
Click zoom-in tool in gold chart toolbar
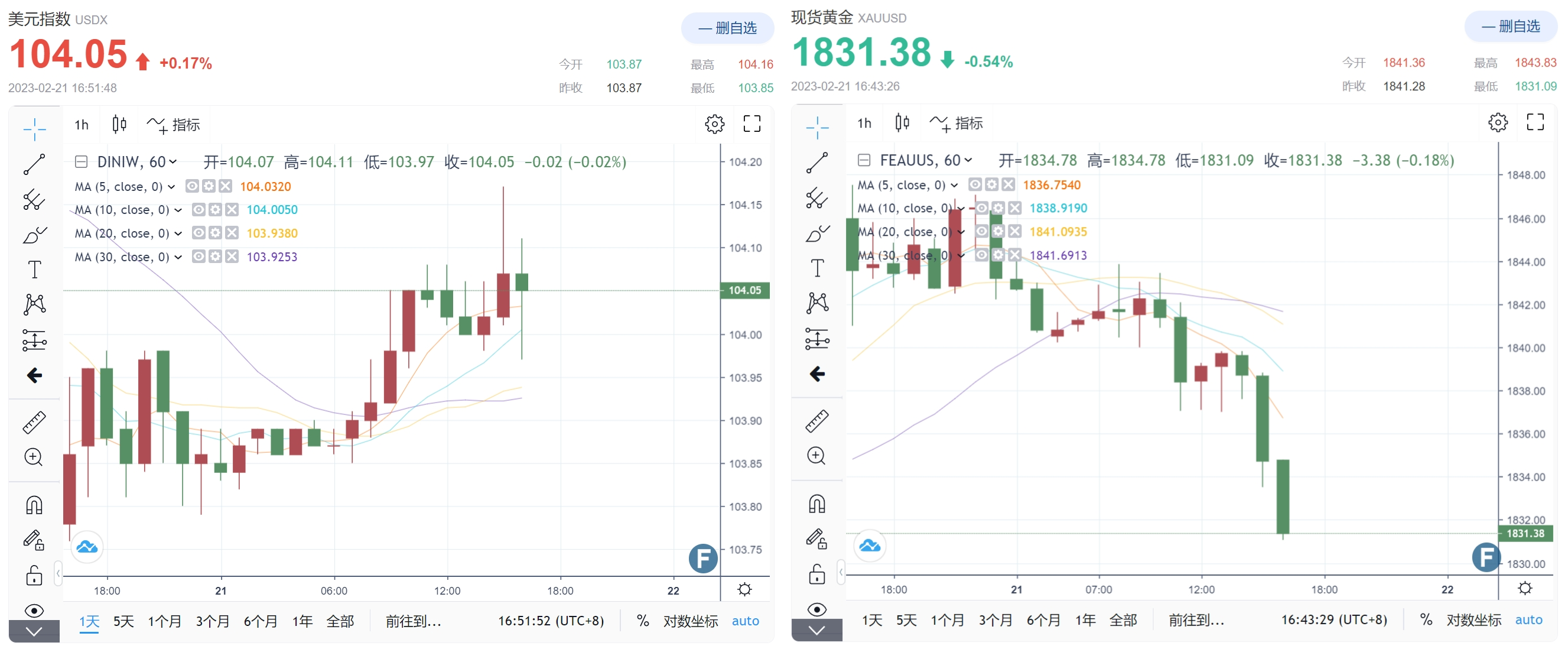pos(816,455)
